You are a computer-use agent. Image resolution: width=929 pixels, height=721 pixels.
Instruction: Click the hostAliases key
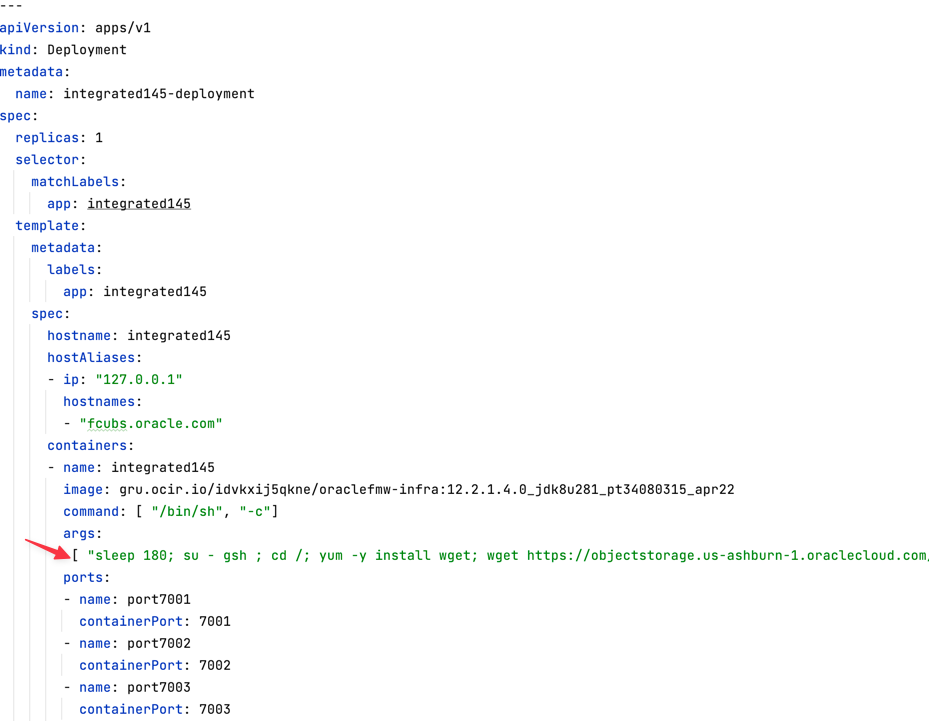click(91, 357)
